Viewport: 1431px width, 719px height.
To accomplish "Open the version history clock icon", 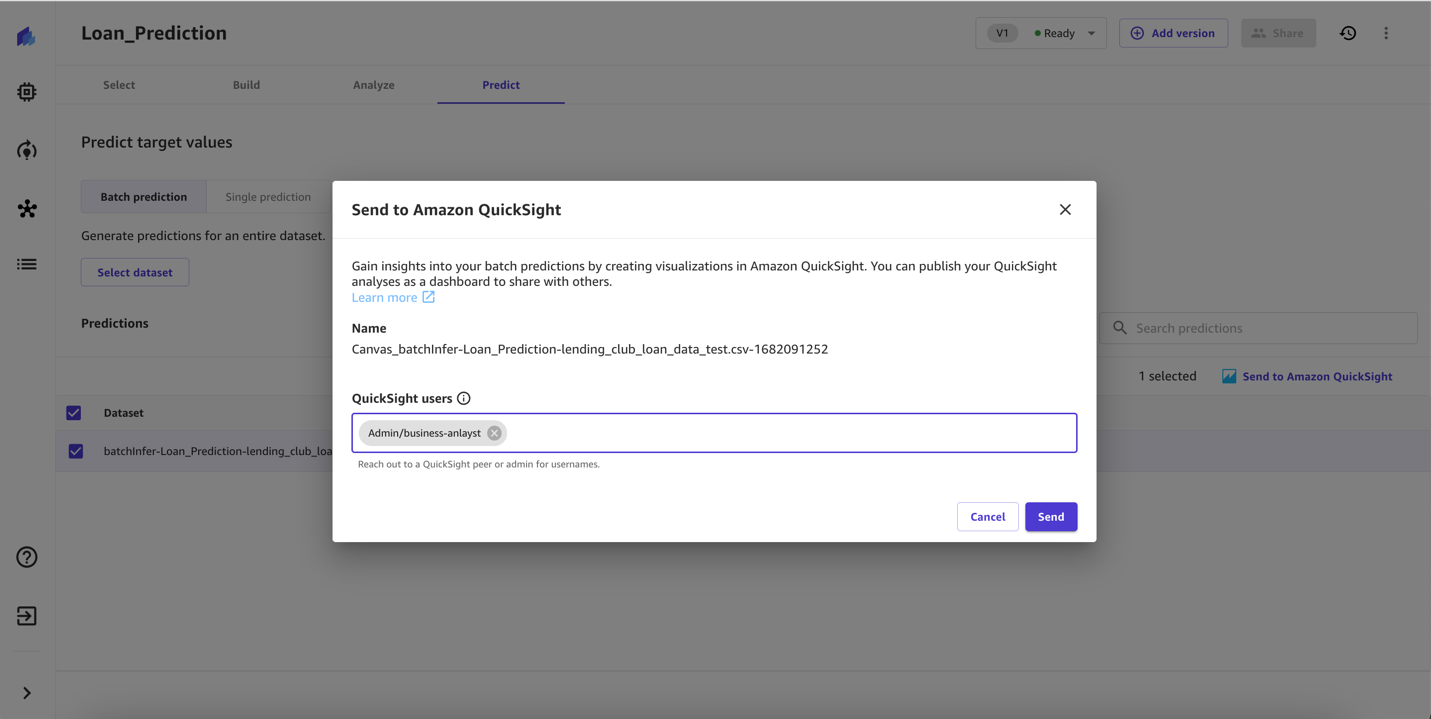I will (x=1348, y=33).
